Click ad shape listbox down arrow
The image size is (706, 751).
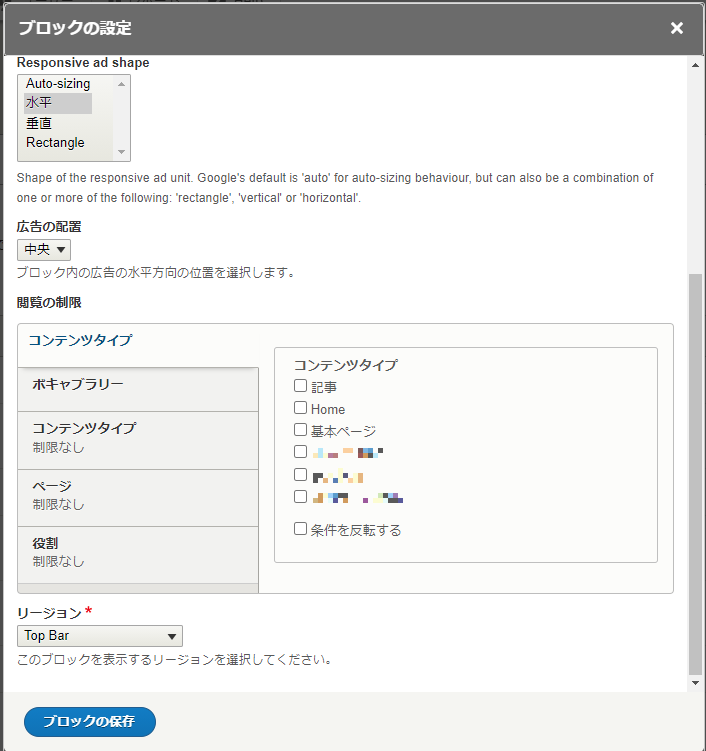(x=121, y=152)
